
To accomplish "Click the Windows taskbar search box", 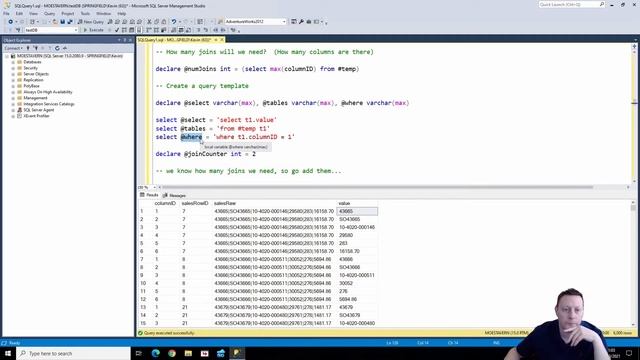I will click(74, 353).
